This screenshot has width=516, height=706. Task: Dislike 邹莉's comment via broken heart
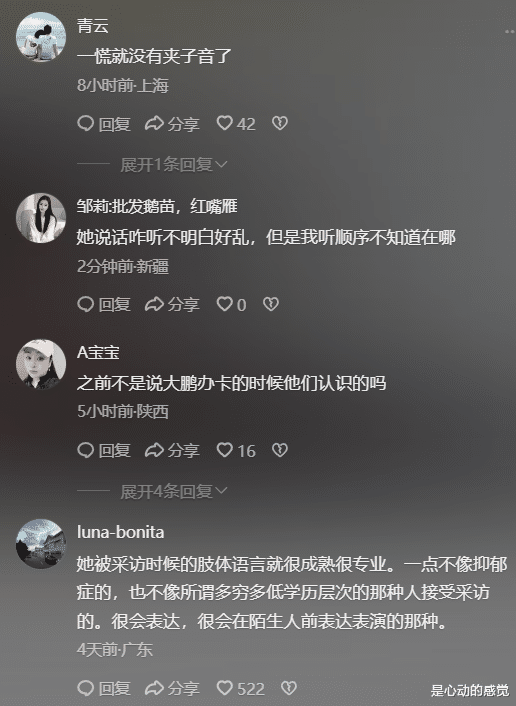tap(271, 304)
